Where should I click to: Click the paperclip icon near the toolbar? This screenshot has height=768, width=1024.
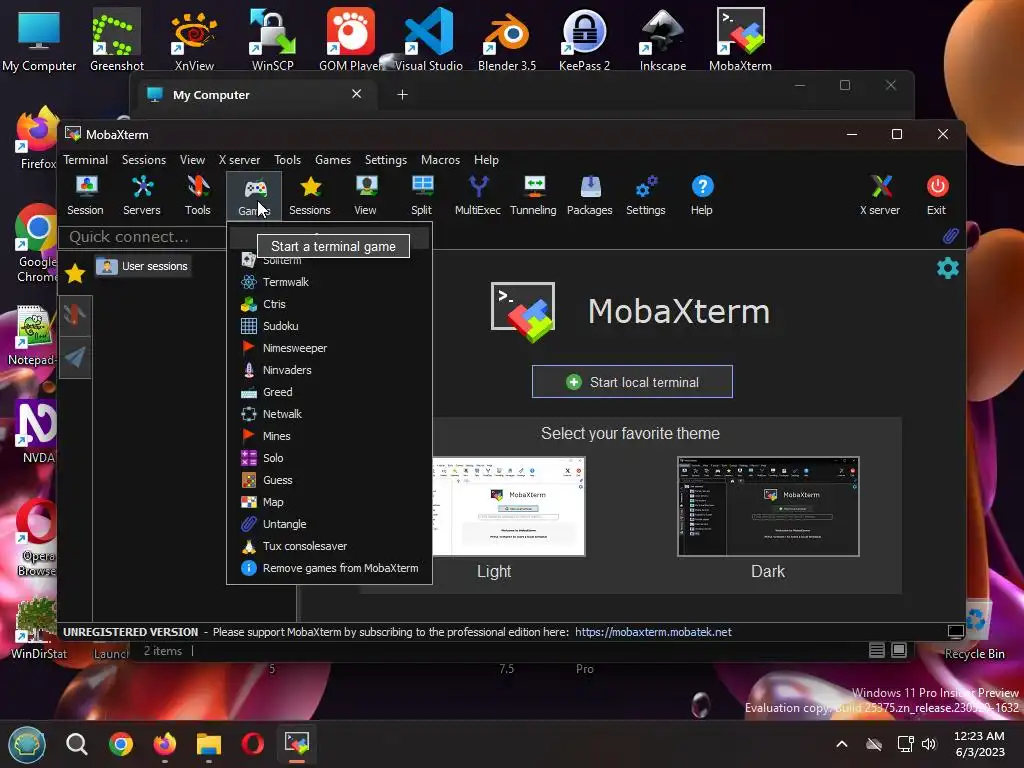(x=950, y=236)
